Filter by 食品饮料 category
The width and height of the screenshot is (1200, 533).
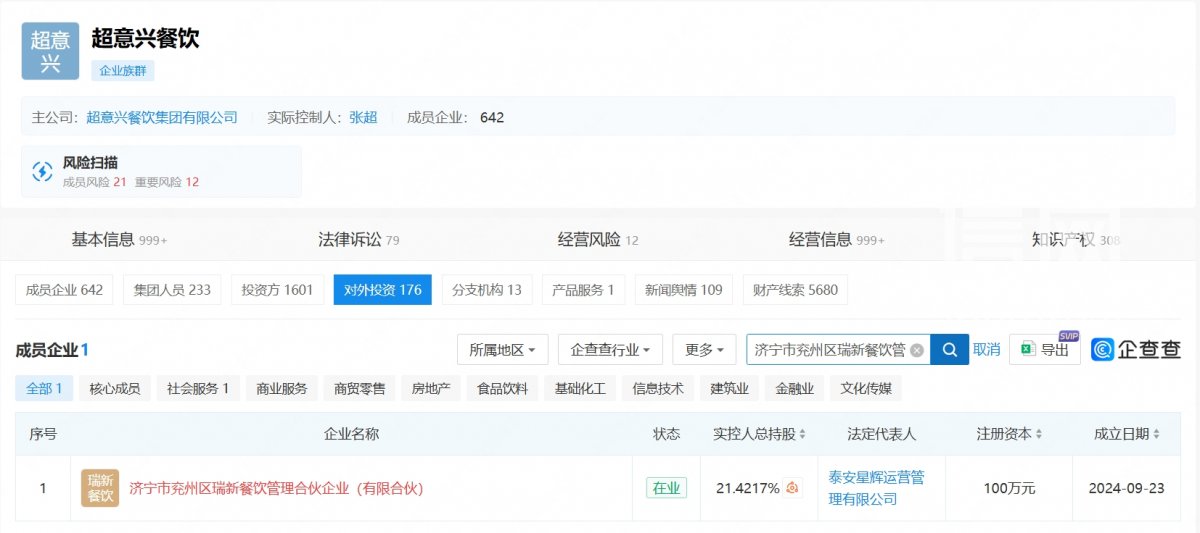point(502,388)
